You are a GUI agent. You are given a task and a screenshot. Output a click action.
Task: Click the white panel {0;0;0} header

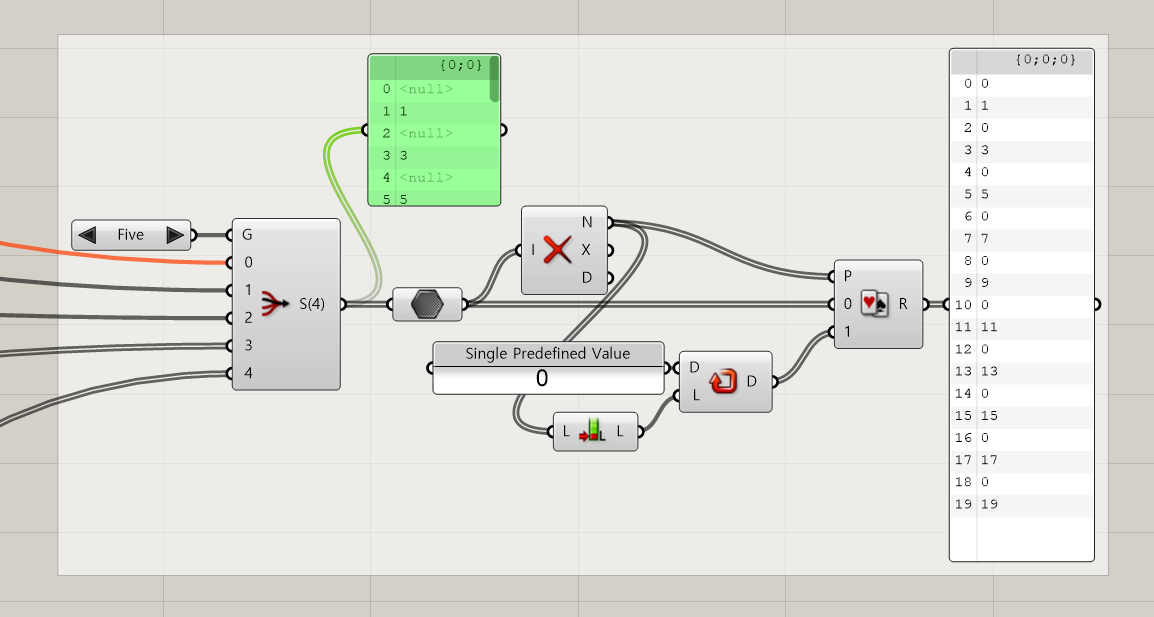click(x=1022, y=60)
